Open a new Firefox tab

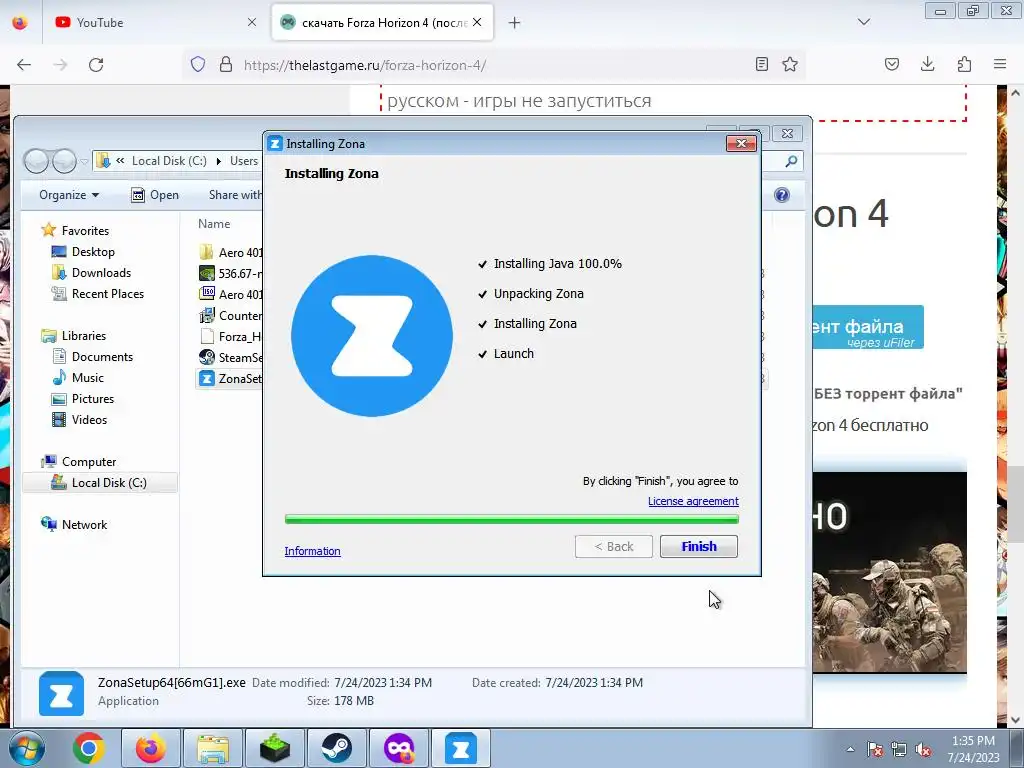pyautogui.click(x=515, y=23)
